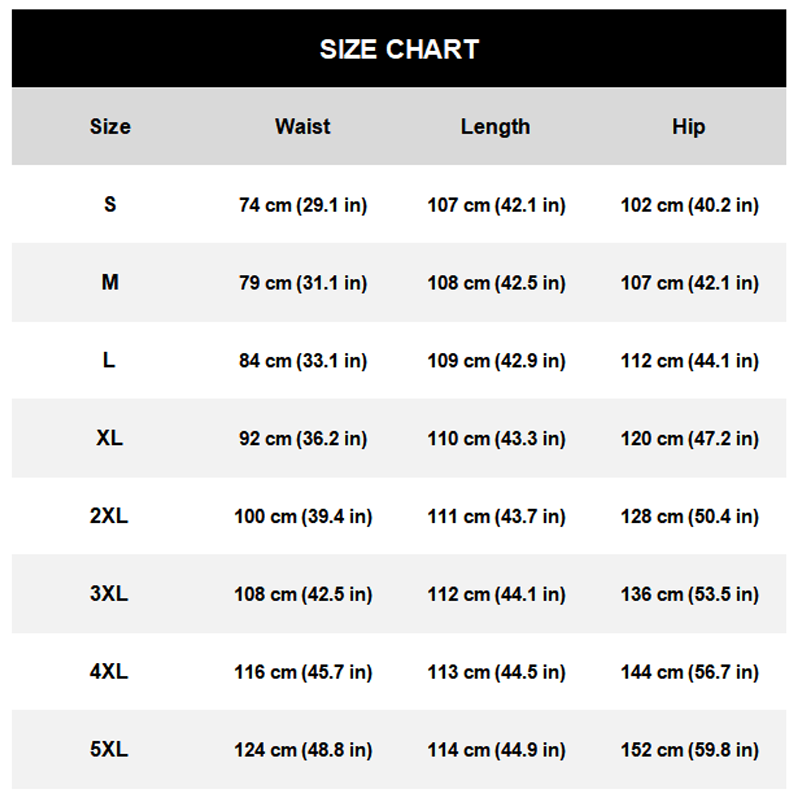This screenshot has width=800, height=800.
Task: Select the 152 cm (59.8 in) hip cell
Action: click(x=689, y=750)
